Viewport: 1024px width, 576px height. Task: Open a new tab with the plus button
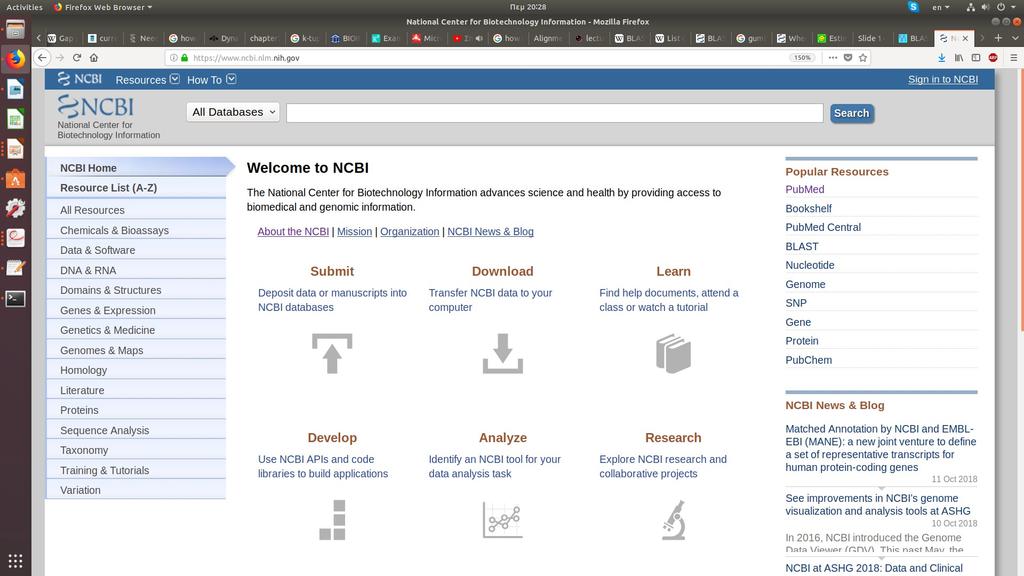point(998,38)
